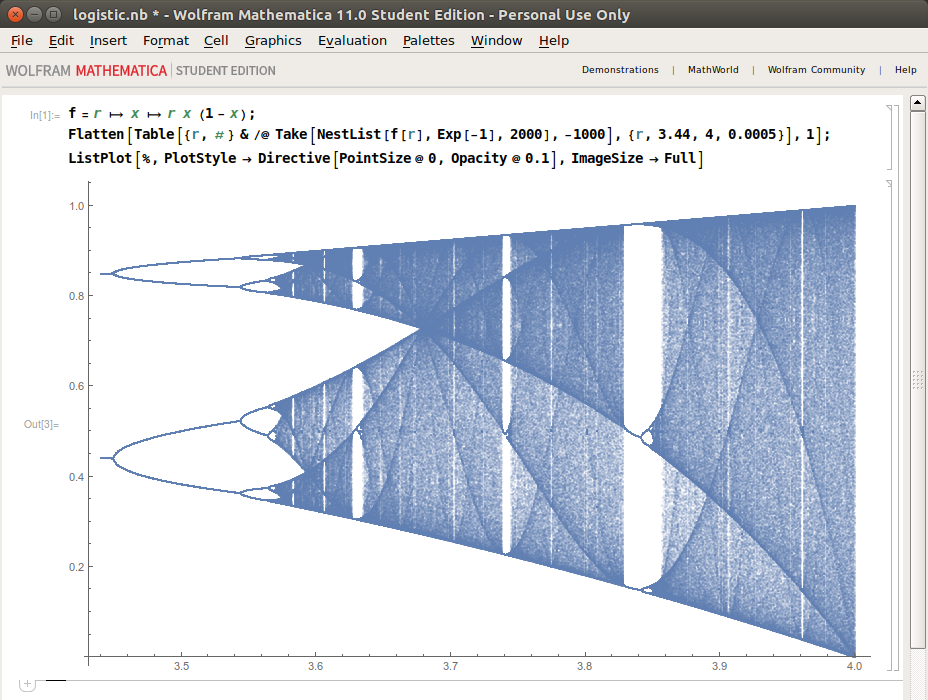Screen dimensions: 928x700
Task: Click the Out[3]= cell label
Action: pos(41,424)
